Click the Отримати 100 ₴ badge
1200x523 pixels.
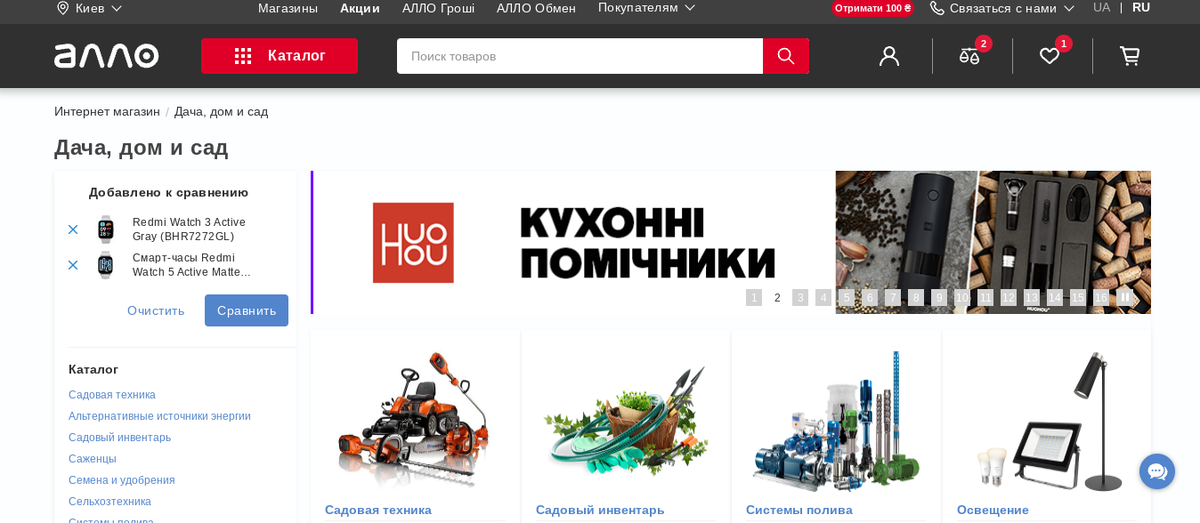coord(873,8)
